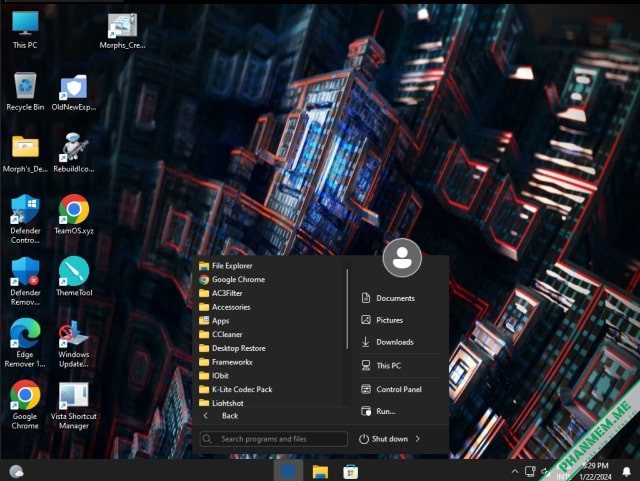Click the weather widget icon on taskbar
640x481 pixels.
pos(16,472)
